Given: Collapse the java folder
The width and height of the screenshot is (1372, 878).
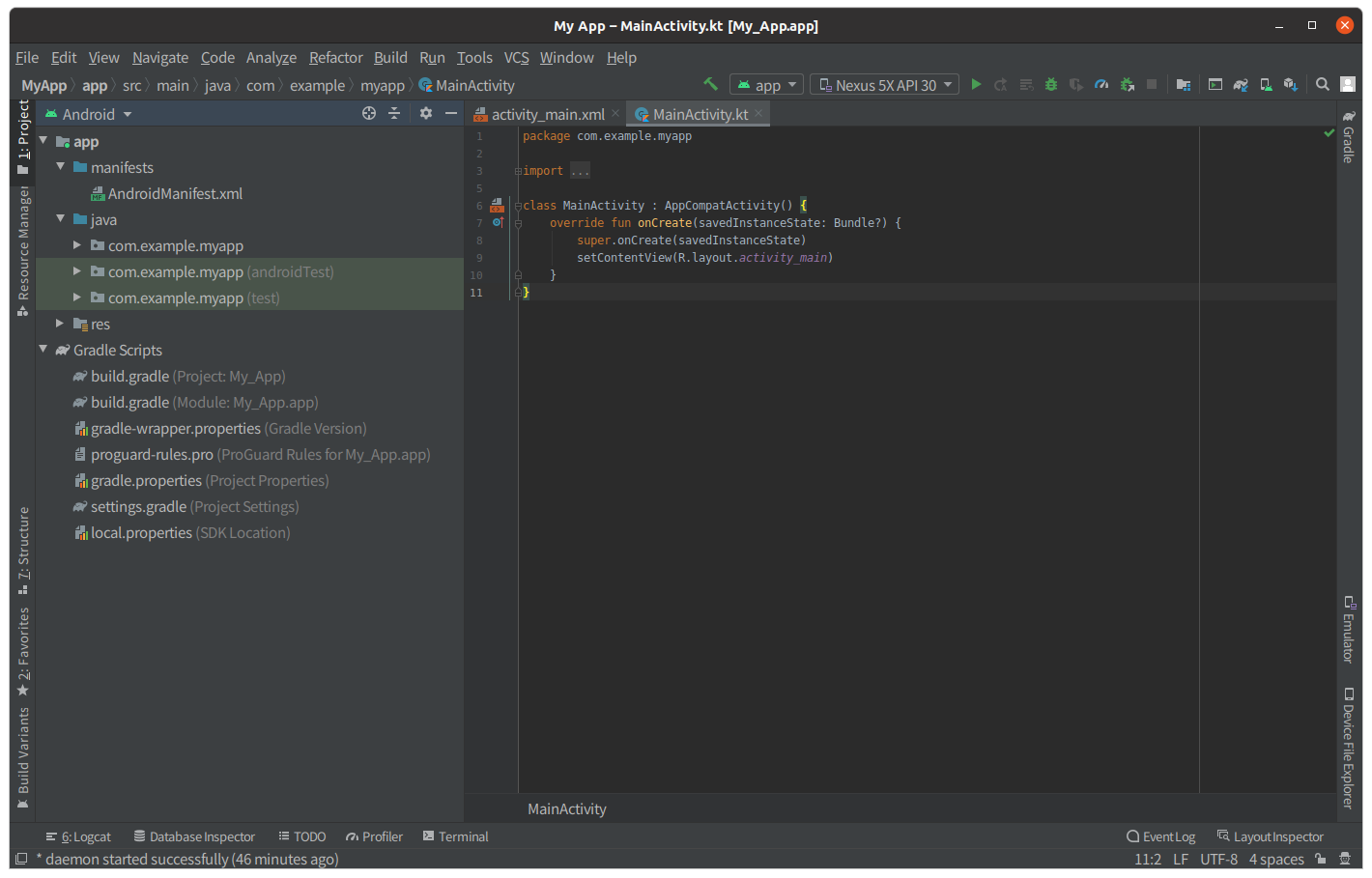Looking at the screenshot, I should [60, 219].
